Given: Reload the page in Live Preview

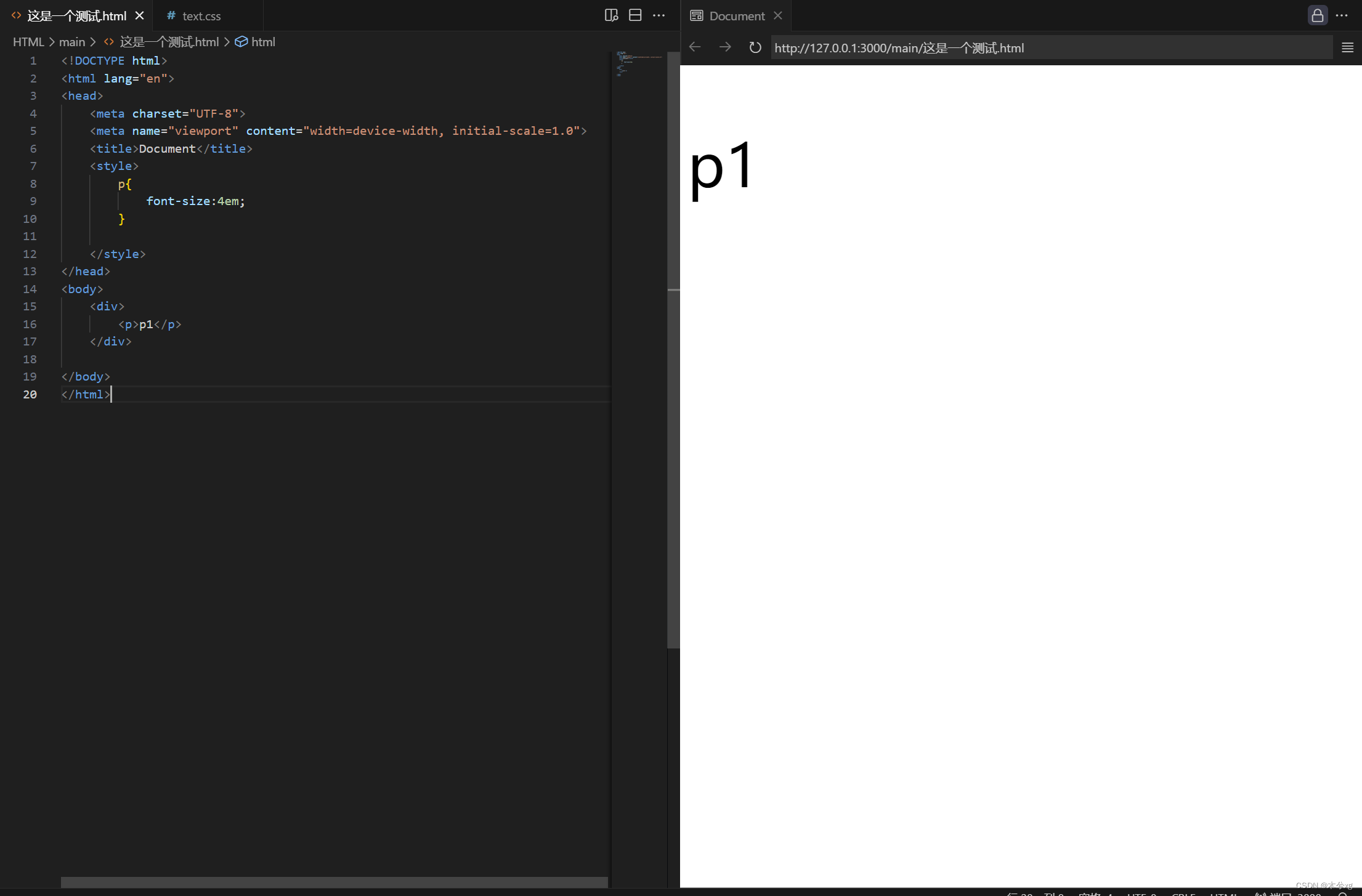Looking at the screenshot, I should (755, 47).
